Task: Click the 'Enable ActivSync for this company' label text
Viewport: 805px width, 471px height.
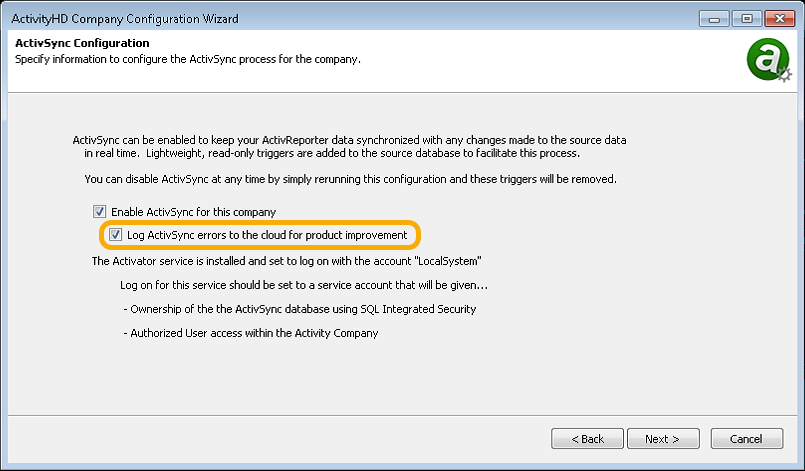Action: [x=194, y=212]
